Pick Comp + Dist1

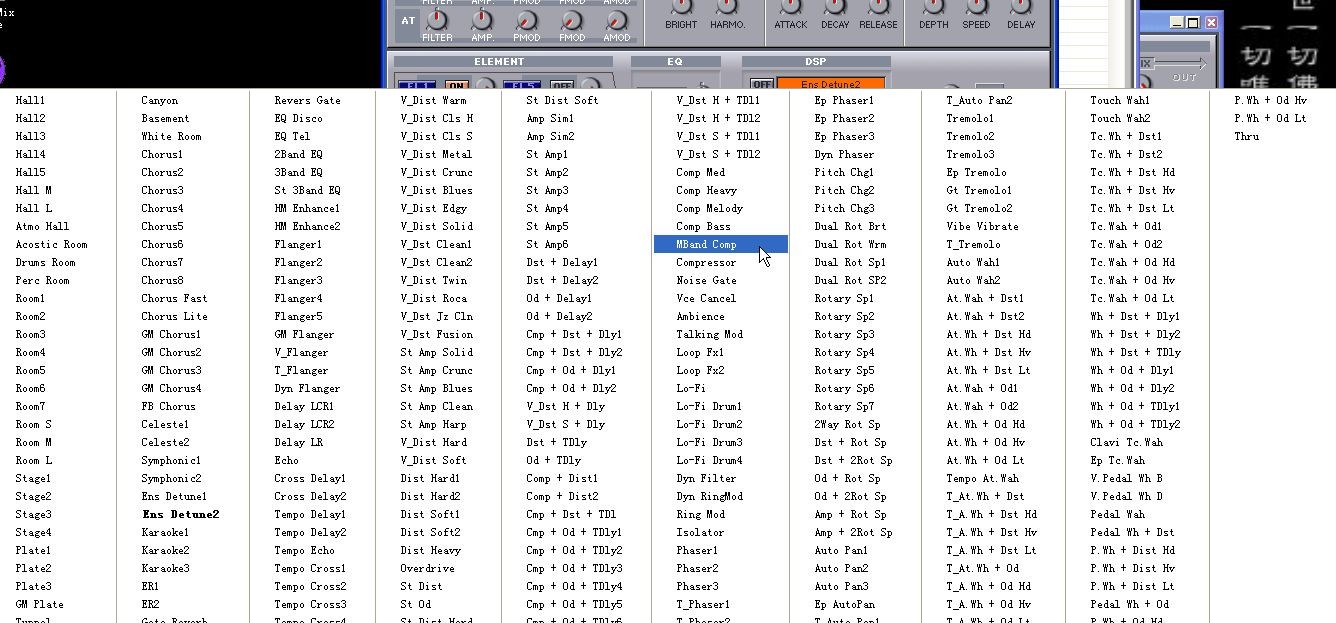562,478
